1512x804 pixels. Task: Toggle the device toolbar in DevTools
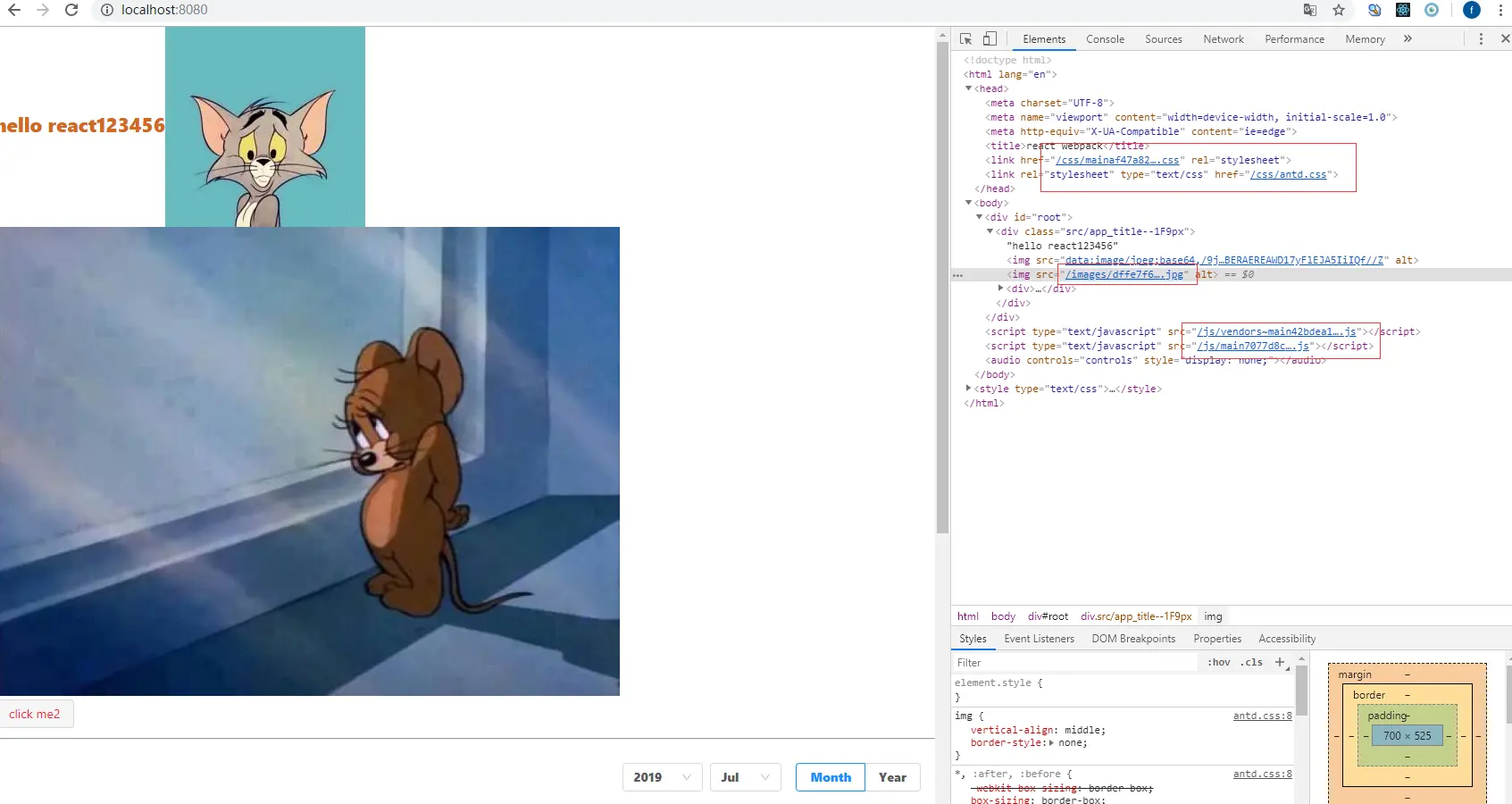(990, 38)
